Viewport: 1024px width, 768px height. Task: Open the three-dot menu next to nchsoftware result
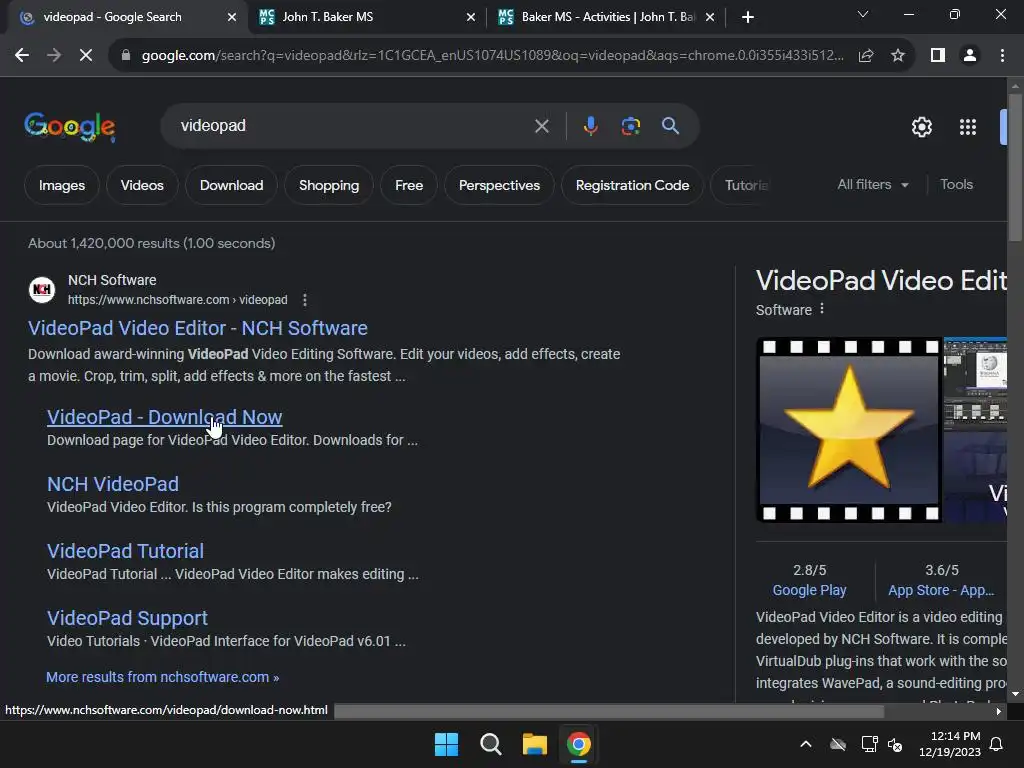pyautogui.click(x=304, y=300)
